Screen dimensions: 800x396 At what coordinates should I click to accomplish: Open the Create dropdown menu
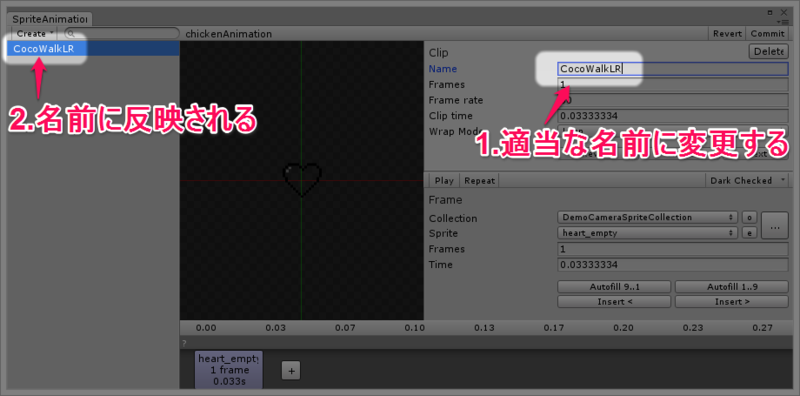coord(35,34)
